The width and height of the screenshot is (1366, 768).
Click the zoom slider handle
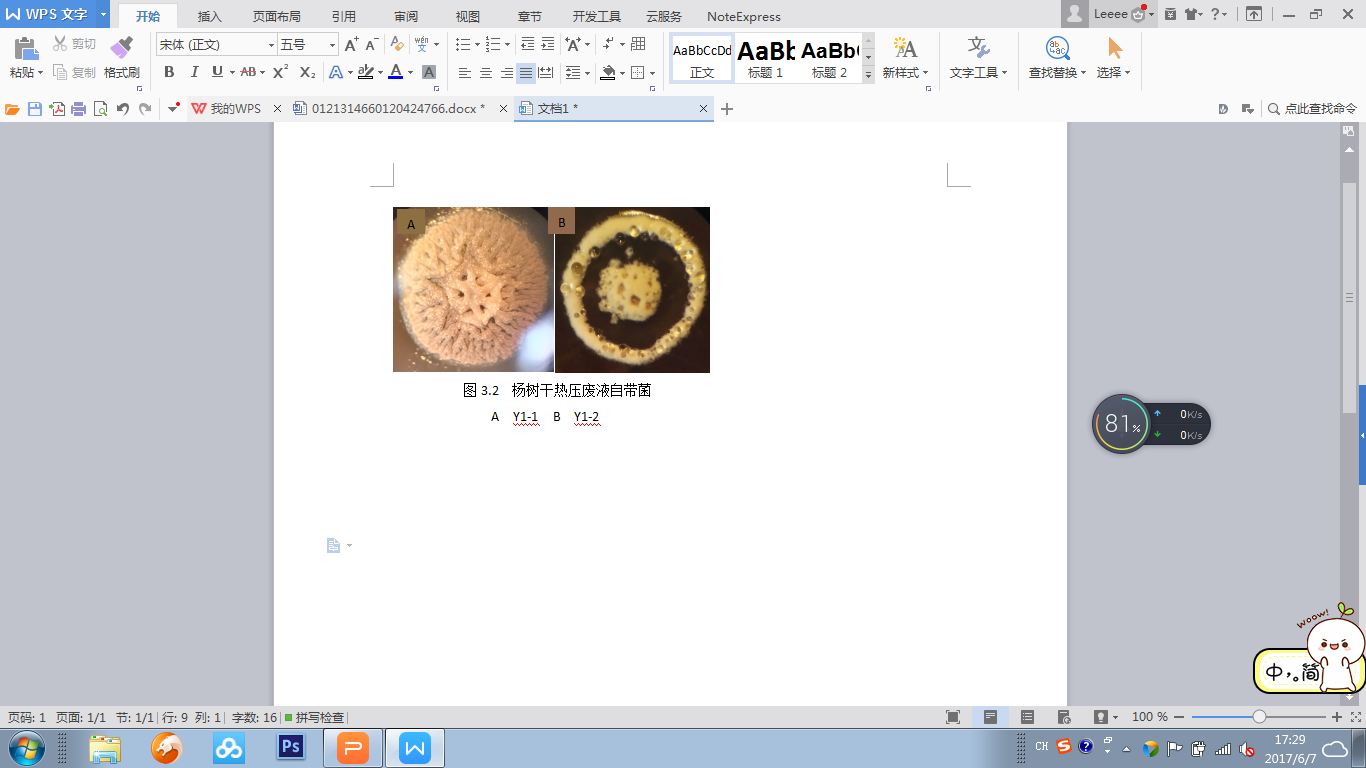click(1259, 717)
